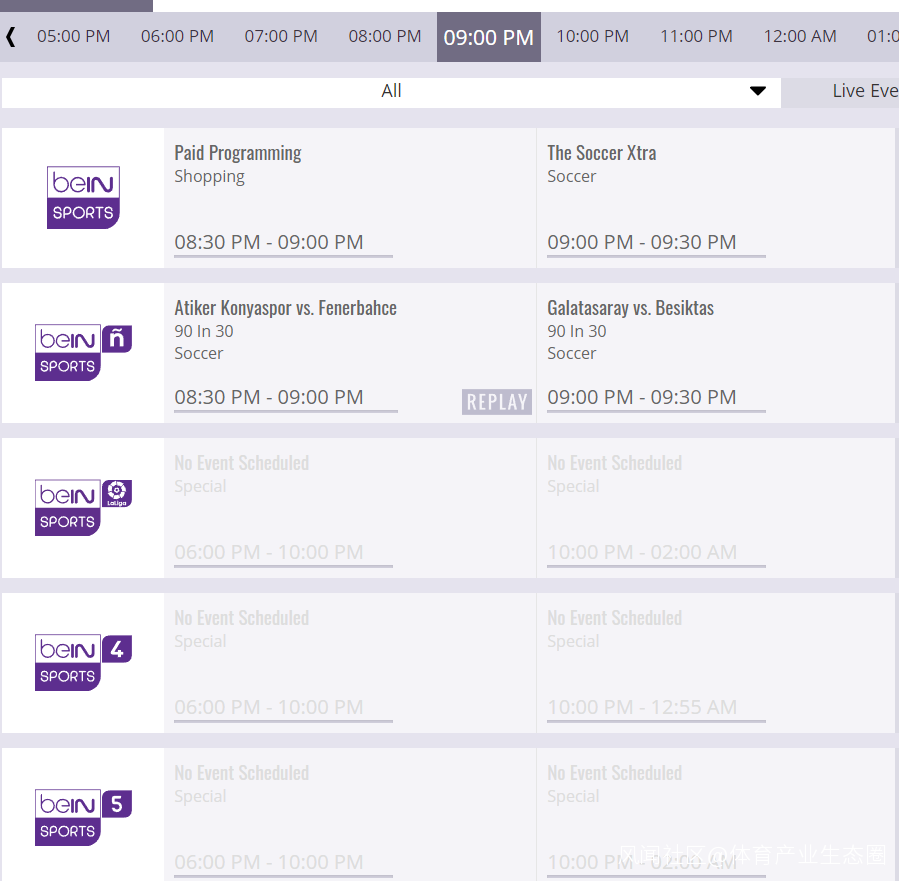Select 05:00 PM in the timeline
The width and height of the screenshot is (899, 881).
coord(73,37)
